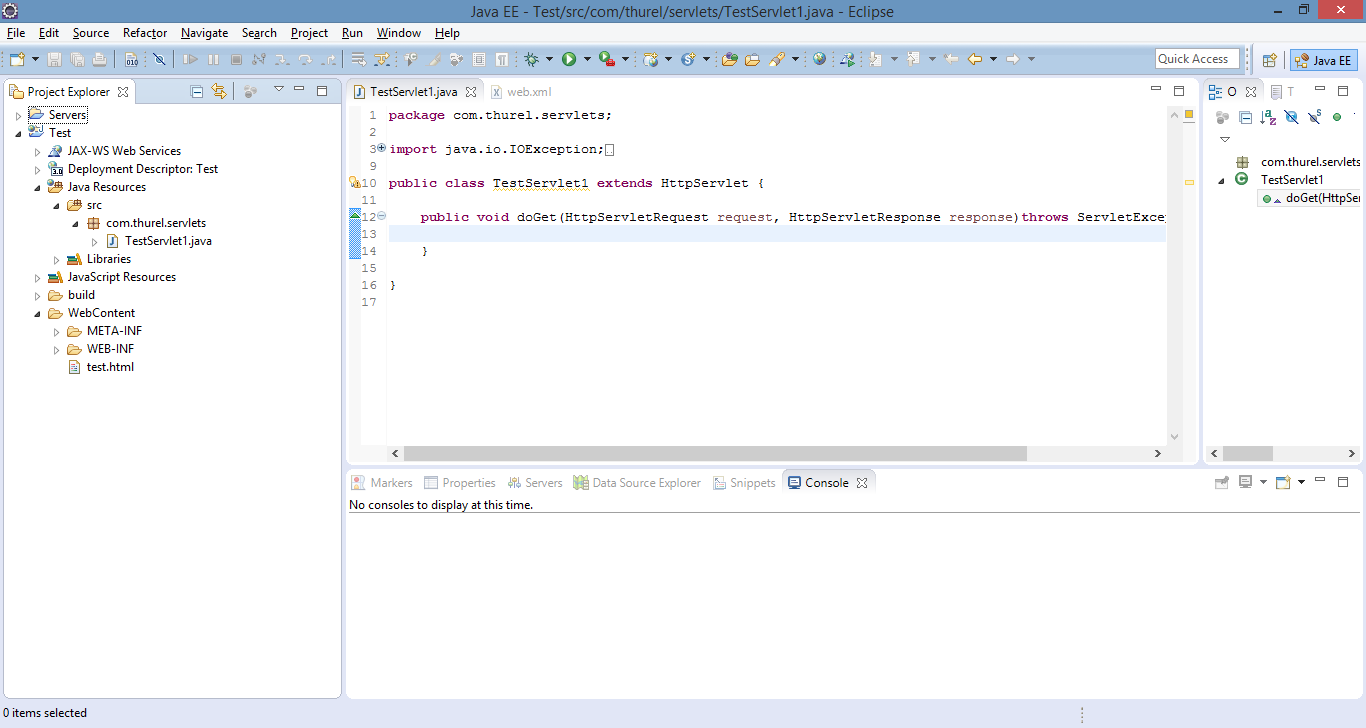
Task: Toggle Block Selection Mode icon
Action: pyautogui.click(x=479, y=60)
